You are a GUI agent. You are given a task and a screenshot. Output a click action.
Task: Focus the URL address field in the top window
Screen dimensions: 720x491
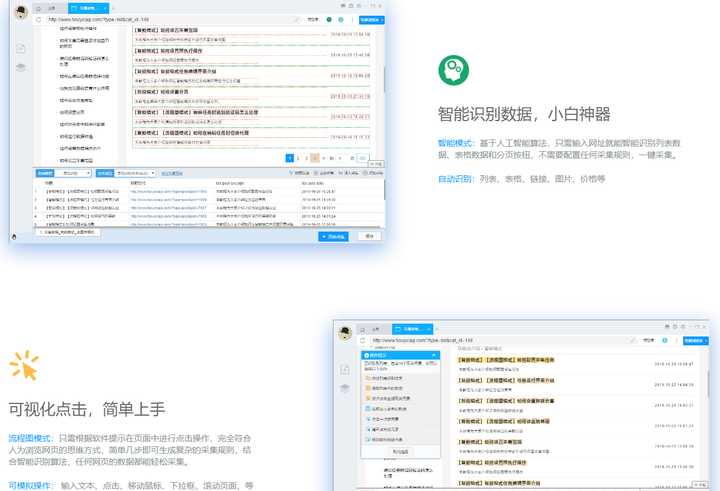click(x=170, y=20)
